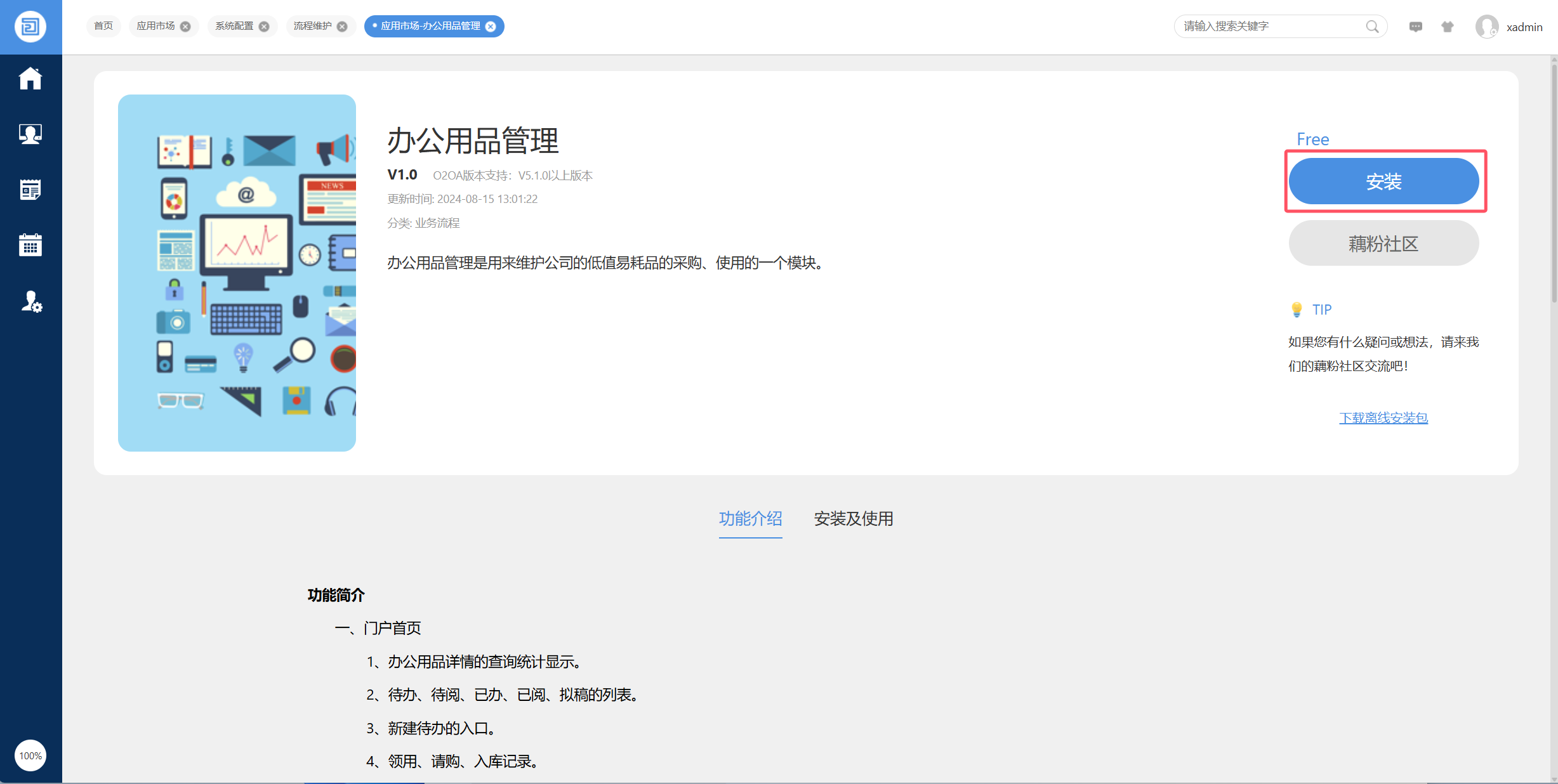Open the user settings icon in the sidebar

point(31,301)
